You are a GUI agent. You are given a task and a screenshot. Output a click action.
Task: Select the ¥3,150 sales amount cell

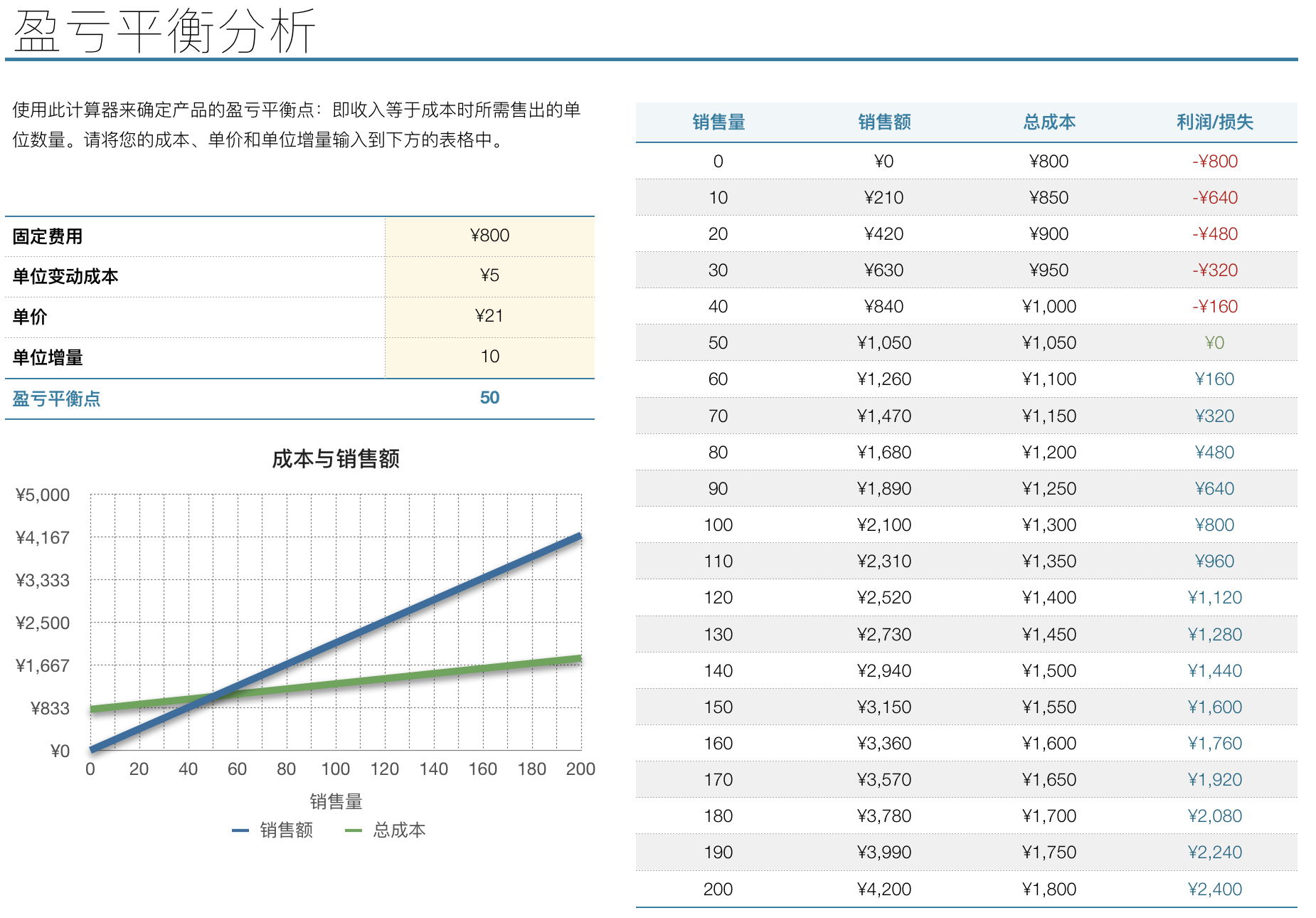tap(884, 707)
